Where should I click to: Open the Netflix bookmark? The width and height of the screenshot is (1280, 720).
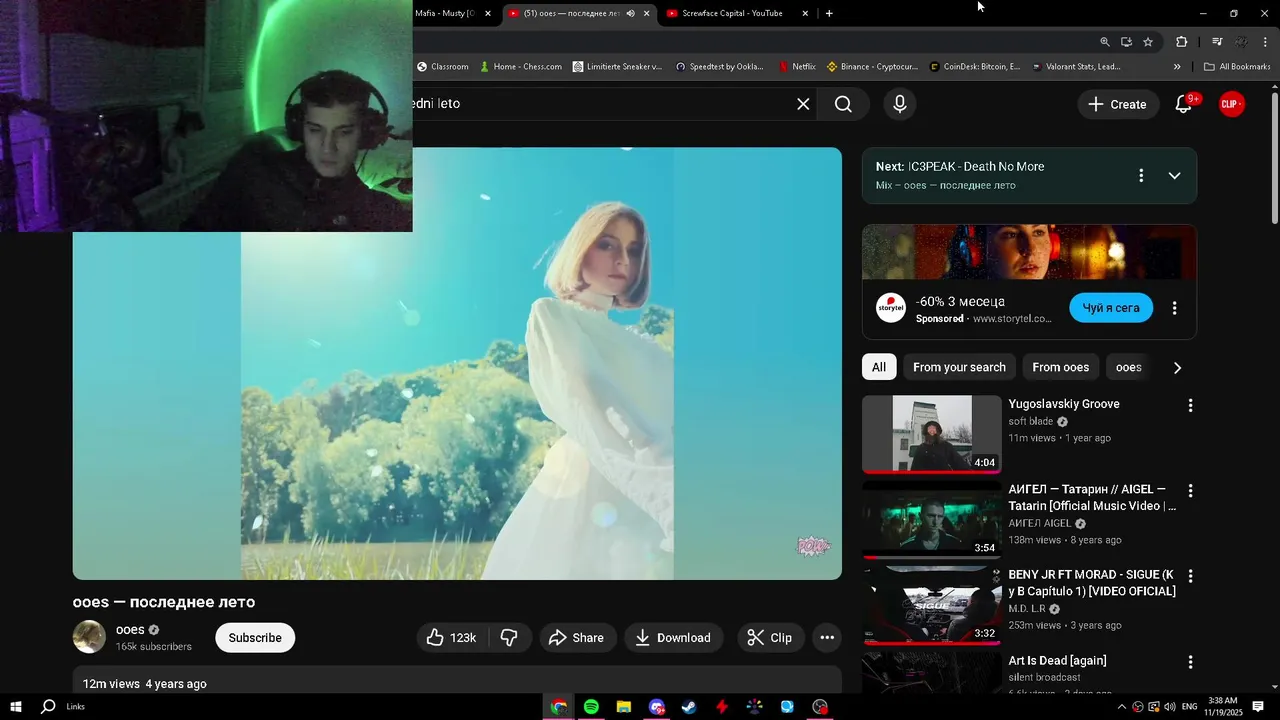tap(797, 67)
